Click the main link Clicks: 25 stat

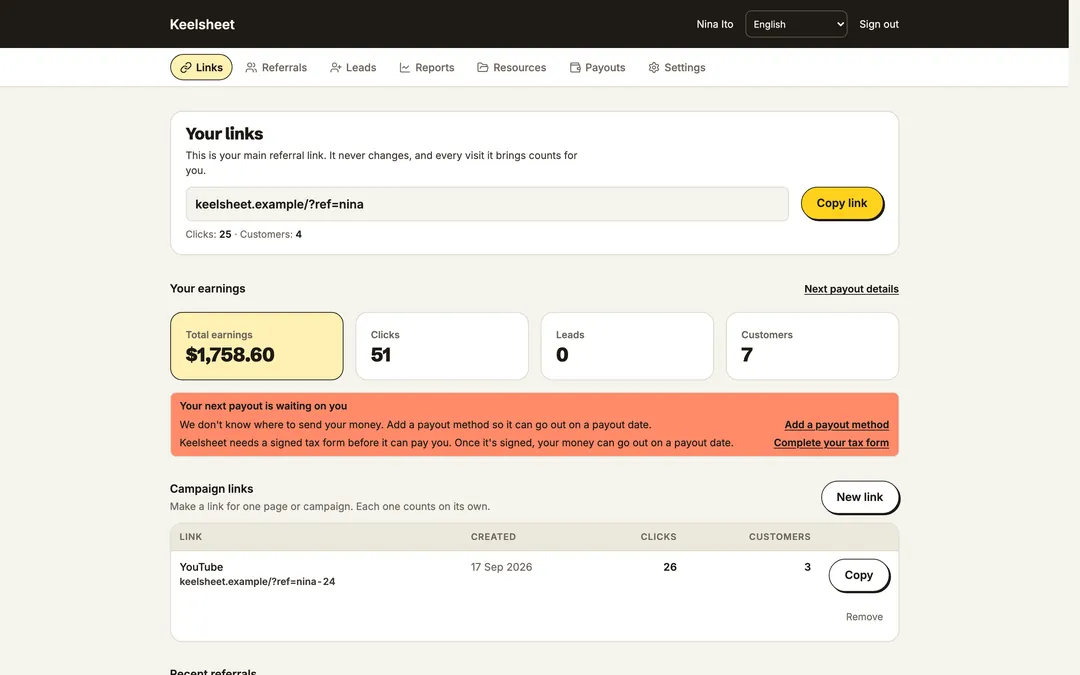[x=208, y=234]
